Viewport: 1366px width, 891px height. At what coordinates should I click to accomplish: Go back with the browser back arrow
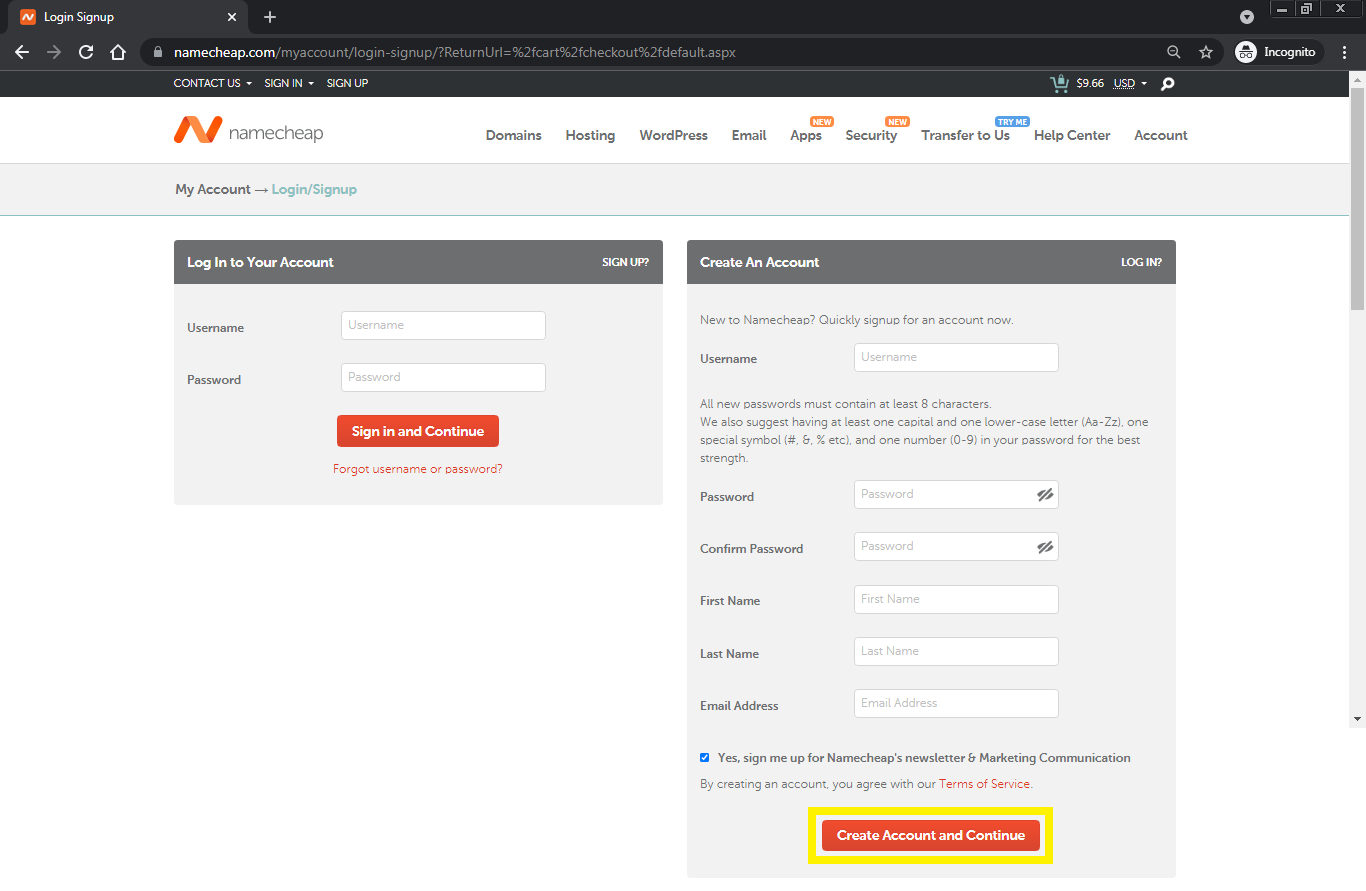point(22,52)
